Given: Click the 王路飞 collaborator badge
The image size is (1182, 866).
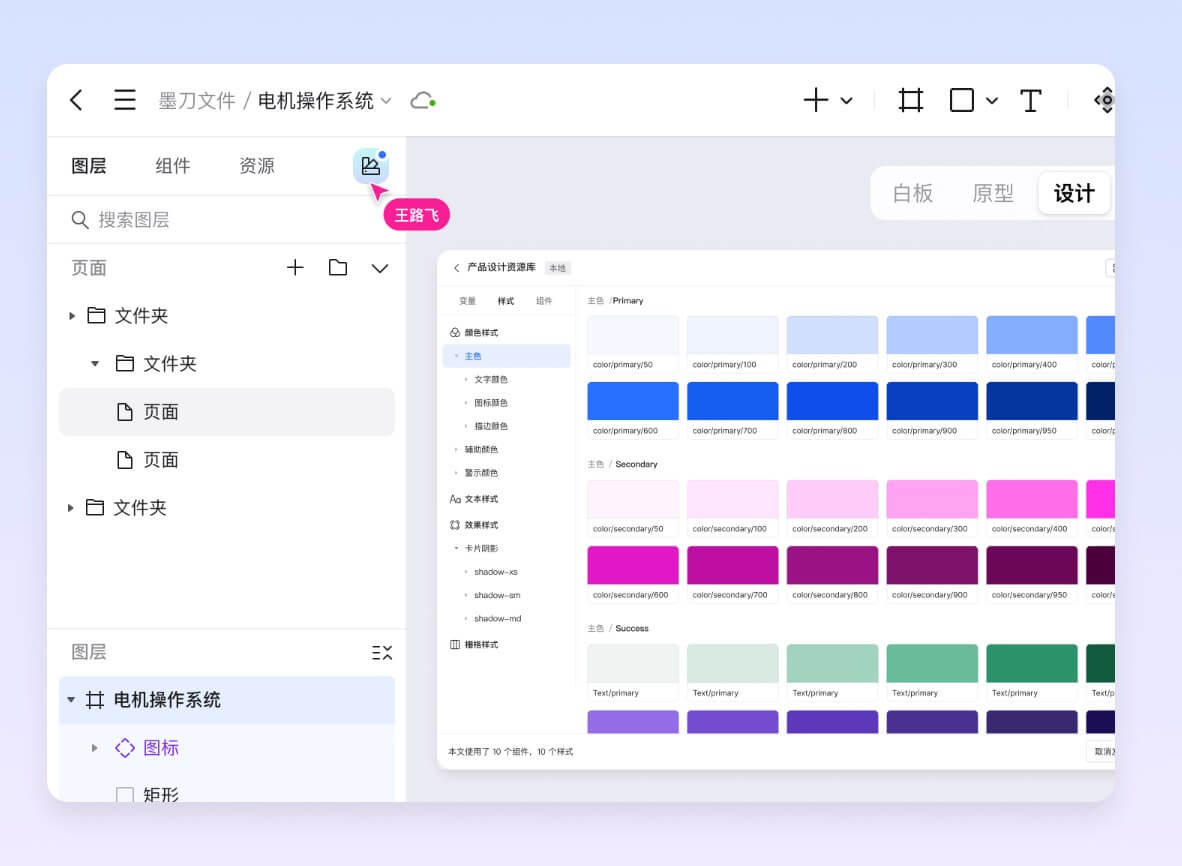Looking at the screenshot, I should [417, 214].
